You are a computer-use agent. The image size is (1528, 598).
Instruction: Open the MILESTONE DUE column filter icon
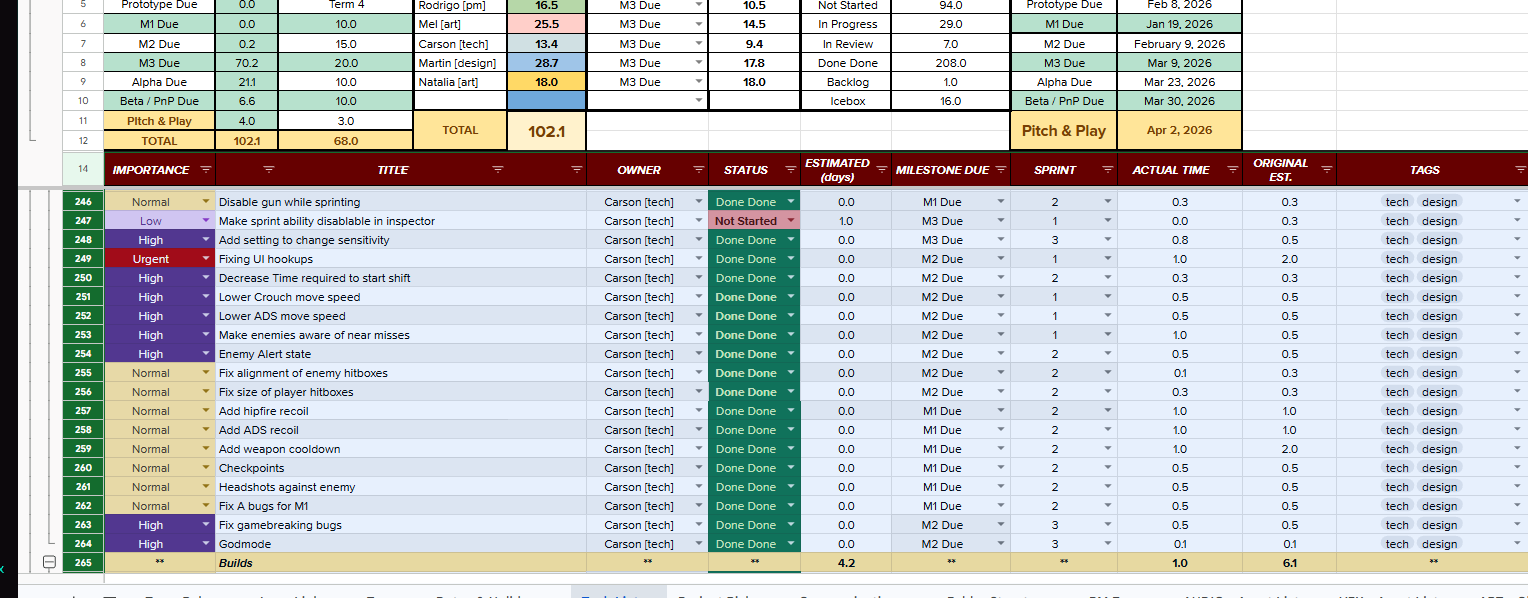tap(1000, 170)
